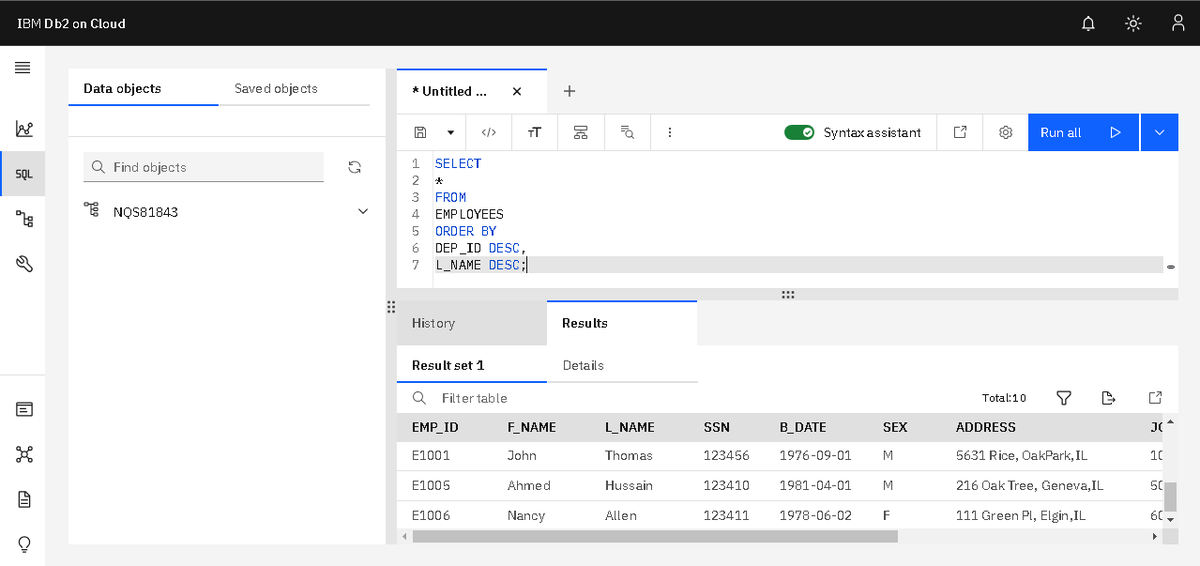Open results in a new window

1156,398
